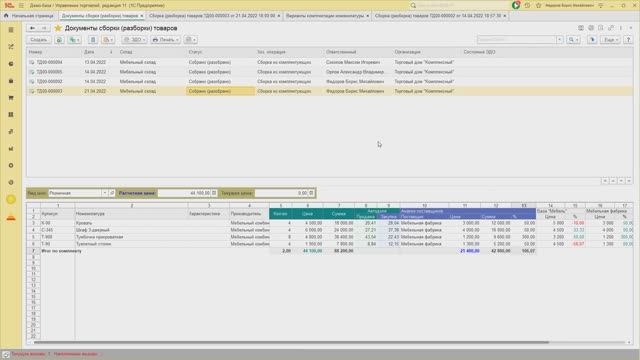This screenshot has width=640, height=360.
Task: Click the Кровать cell in the spreadsheet
Action: (x=131, y=223)
